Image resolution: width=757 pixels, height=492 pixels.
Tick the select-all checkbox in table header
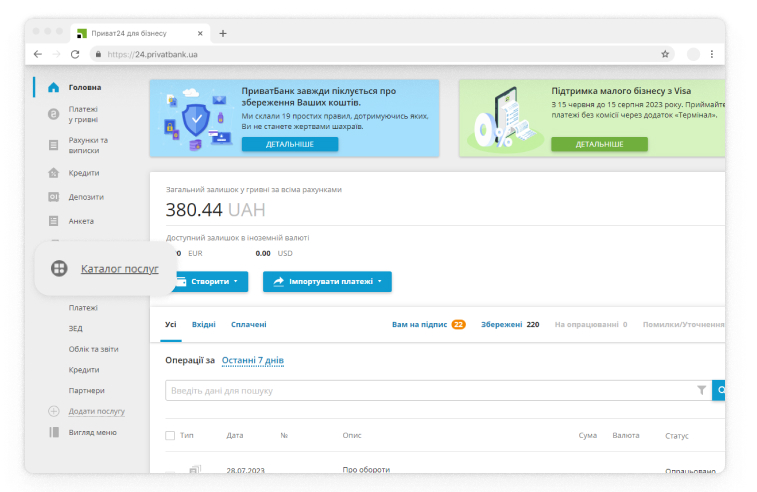170,436
